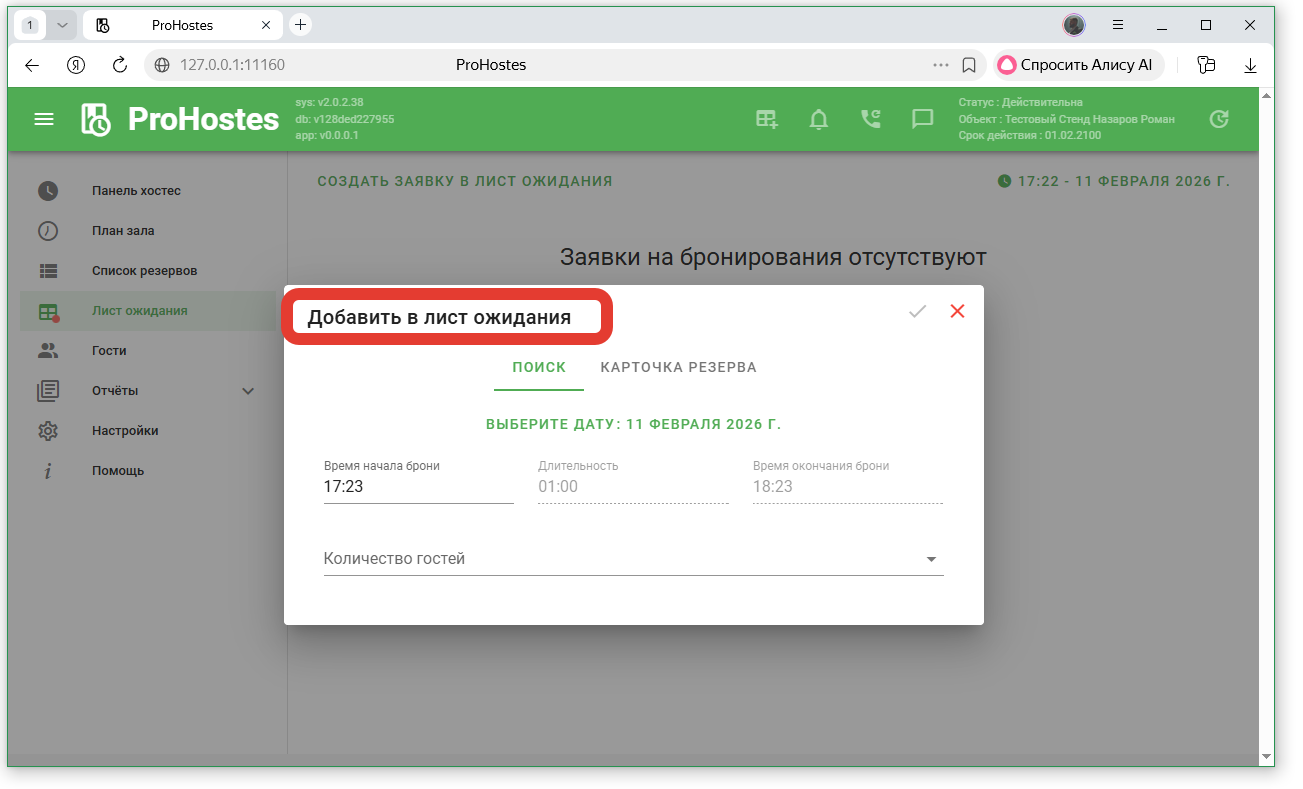Click Выберите дату link
This screenshot has width=1303, height=789.
click(633, 424)
